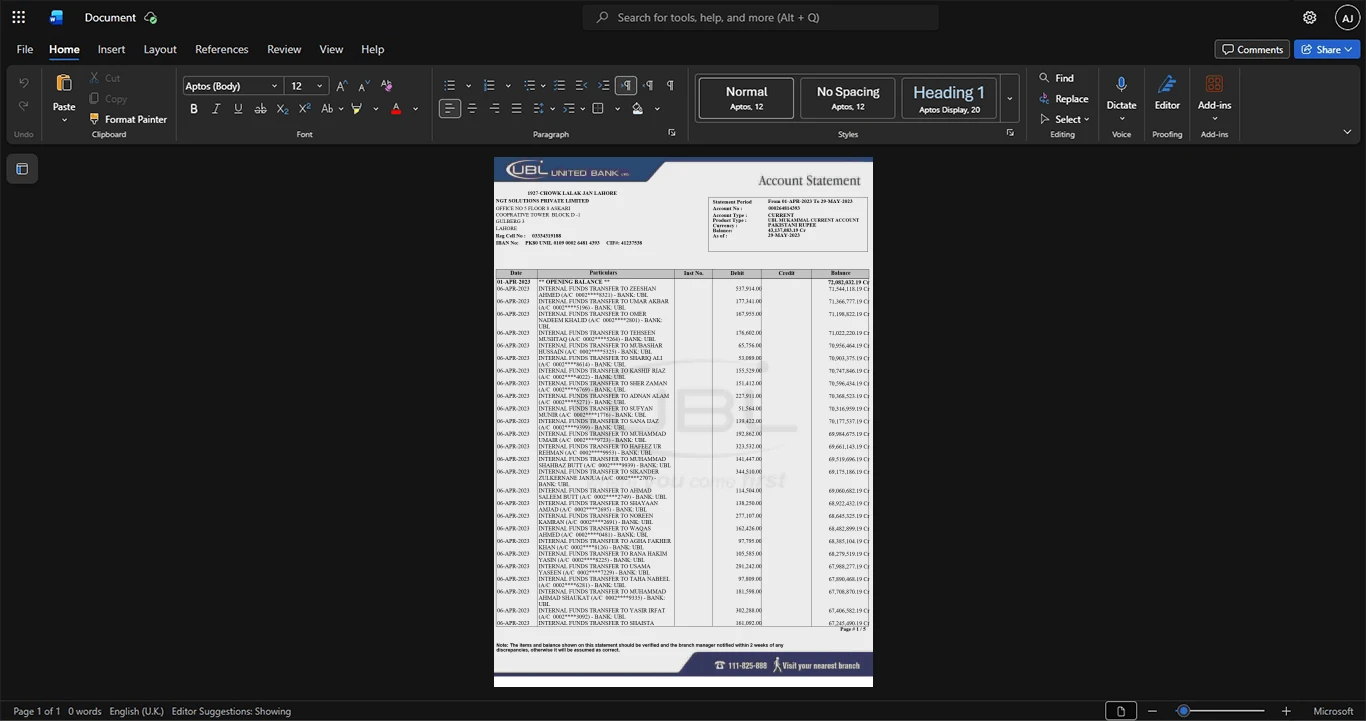This screenshot has height=721, width=1366.
Task: Toggle show paragraph marks
Action: tap(670, 86)
